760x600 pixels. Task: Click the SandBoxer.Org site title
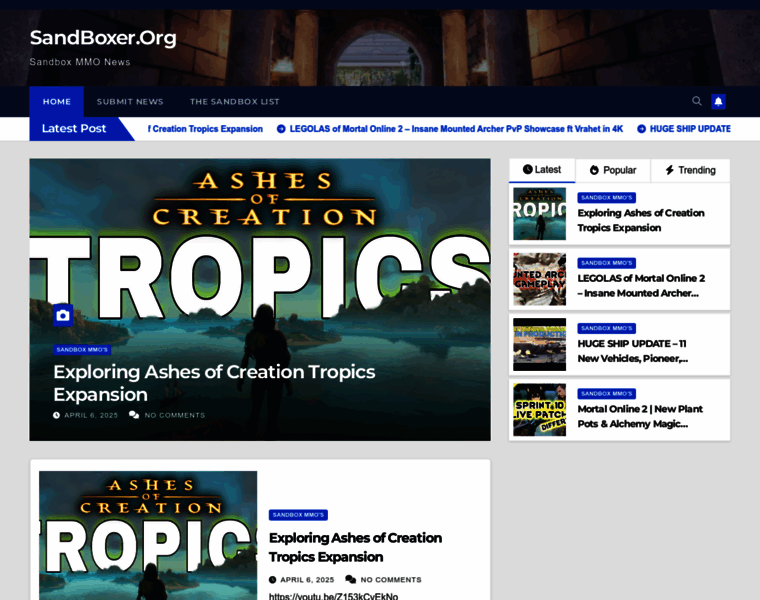(103, 37)
